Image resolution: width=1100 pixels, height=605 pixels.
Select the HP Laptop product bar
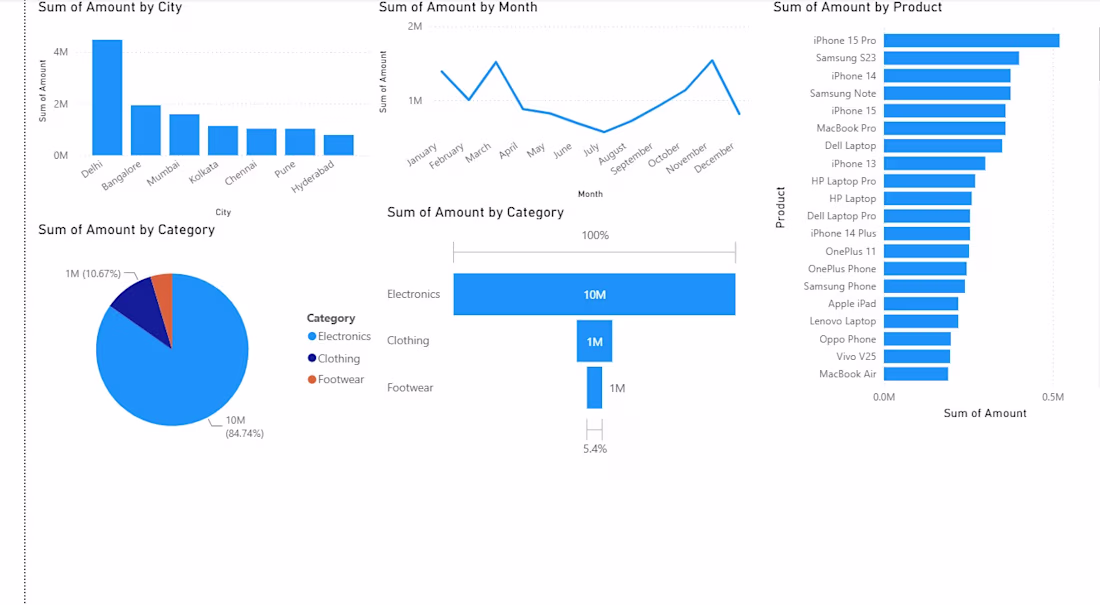tap(927, 199)
